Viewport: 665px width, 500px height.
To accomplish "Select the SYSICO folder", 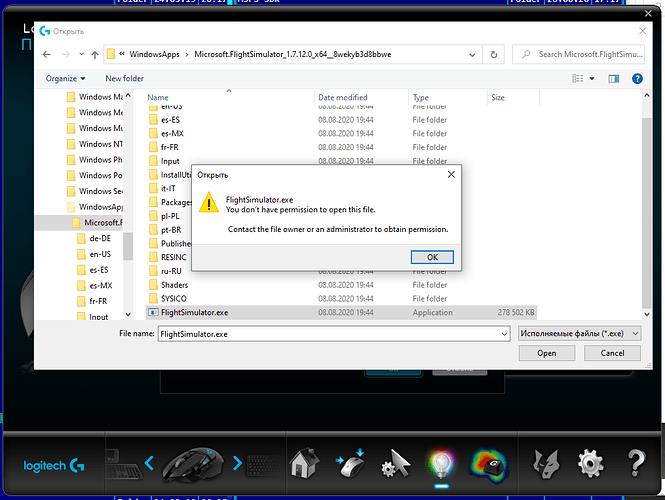I will coord(173,299).
